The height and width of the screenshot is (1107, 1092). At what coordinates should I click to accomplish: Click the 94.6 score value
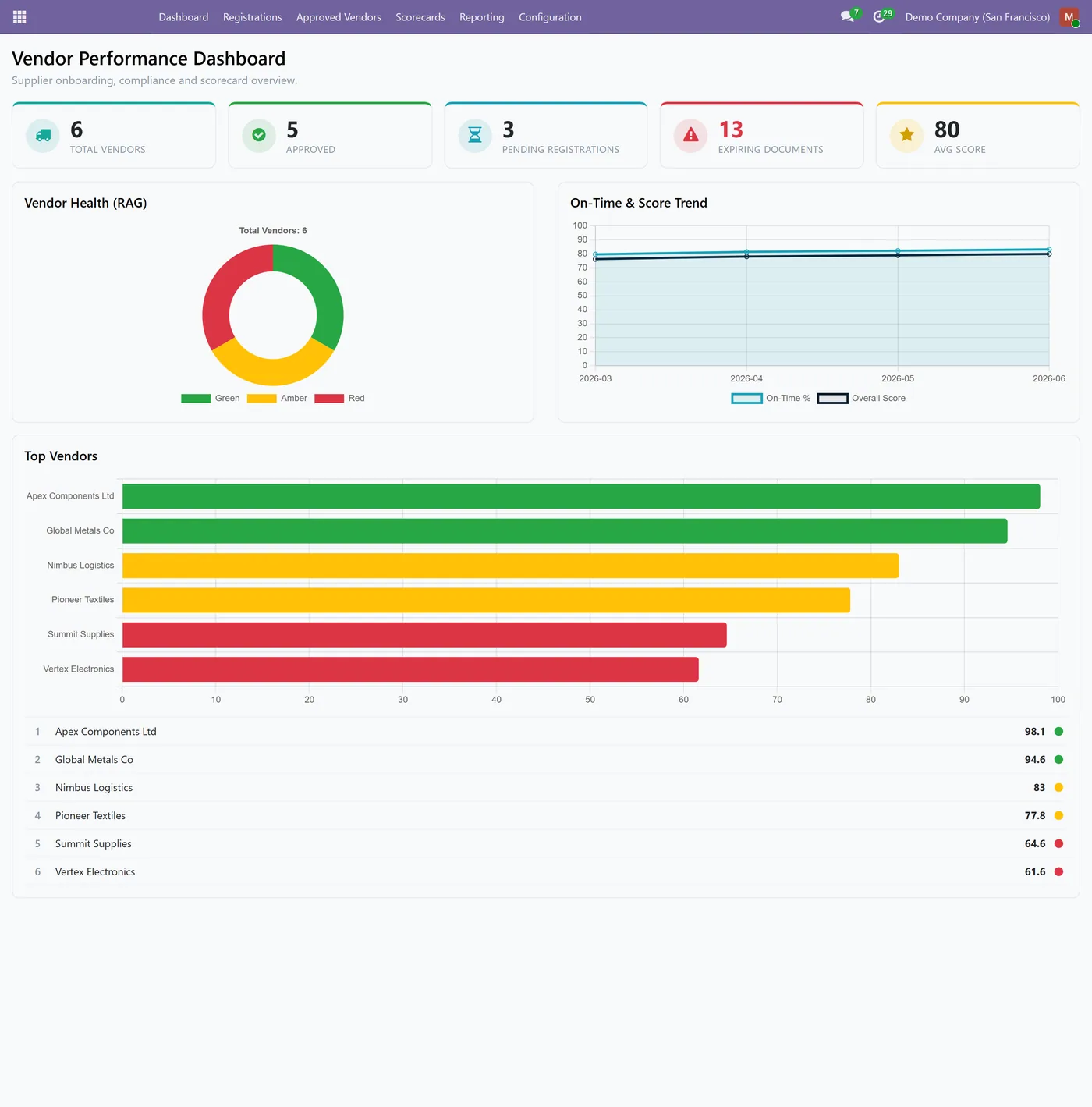[x=1034, y=759]
